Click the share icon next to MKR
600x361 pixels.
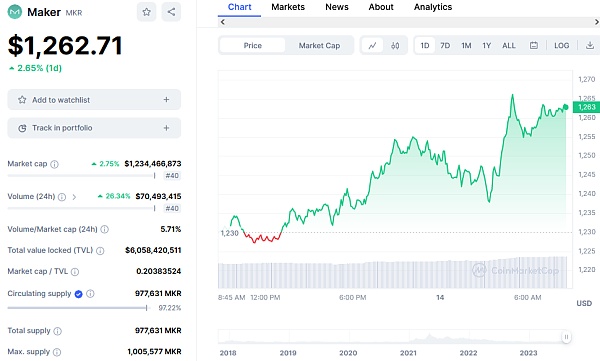click(171, 12)
